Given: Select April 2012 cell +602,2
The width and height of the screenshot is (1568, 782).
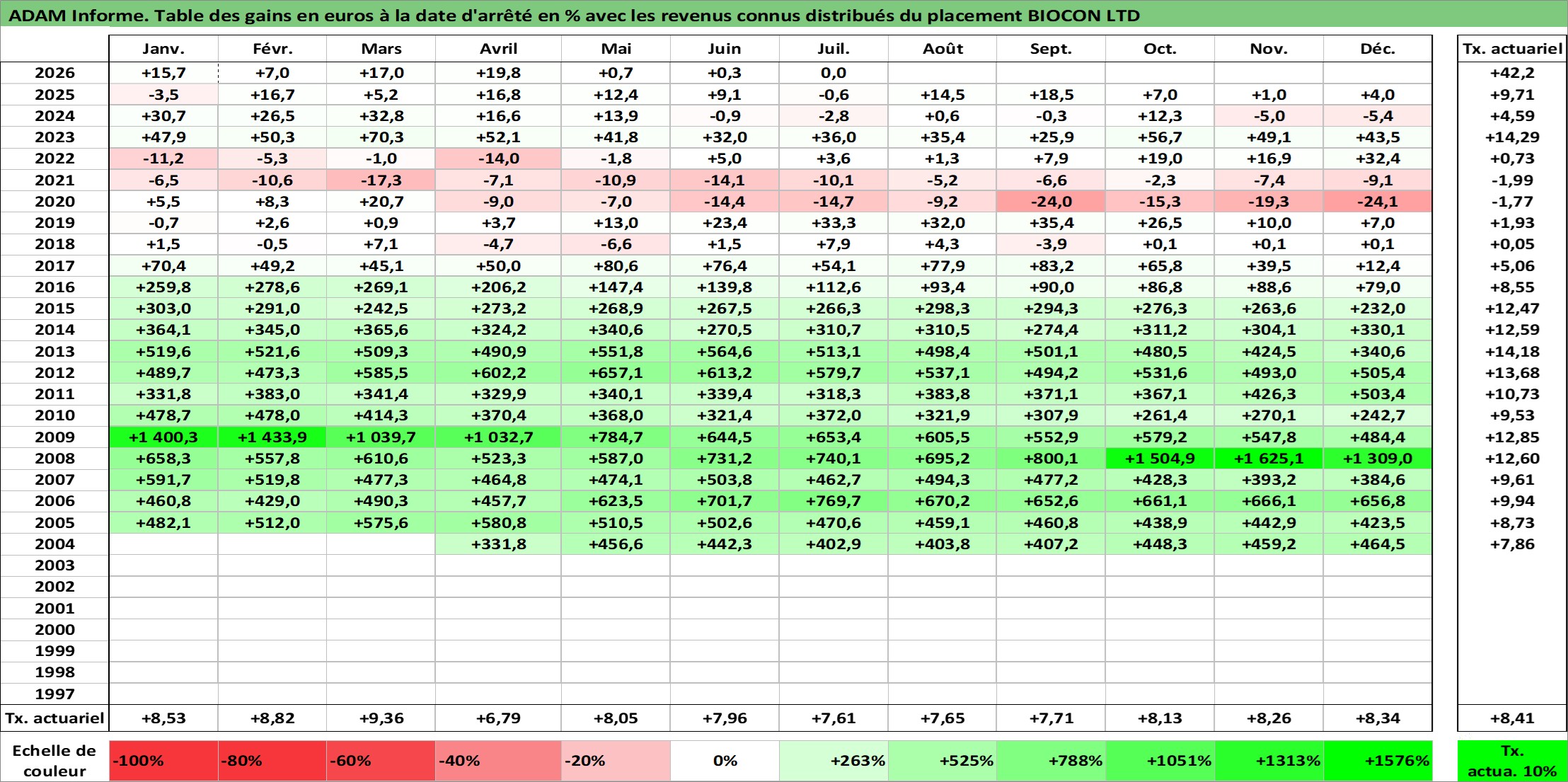Looking at the screenshot, I should [x=499, y=373].
